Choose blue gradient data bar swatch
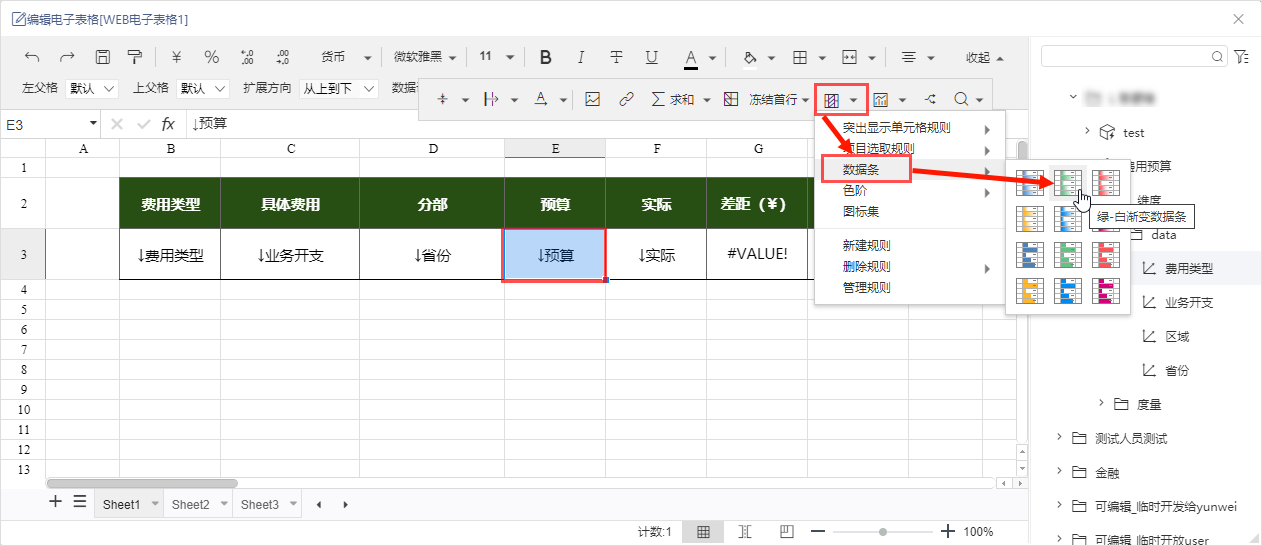This screenshot has width=1262, height=546. tap(1030, 182)
